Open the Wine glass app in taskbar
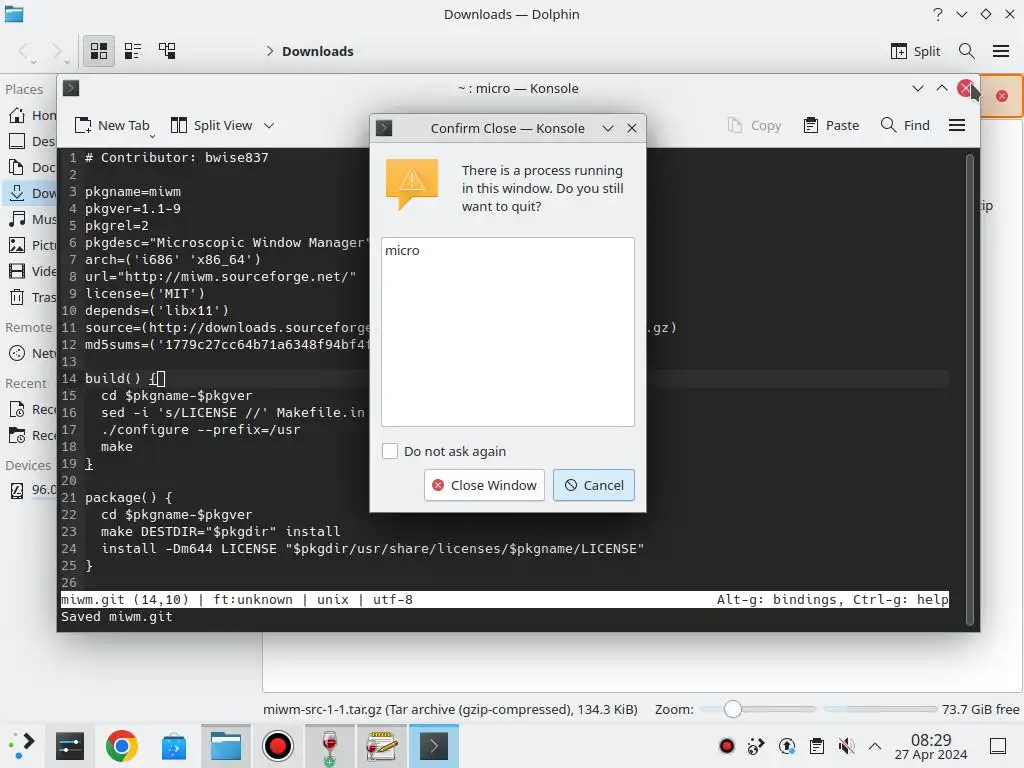This screenshot has width=1024, height=768. [330, 746]
